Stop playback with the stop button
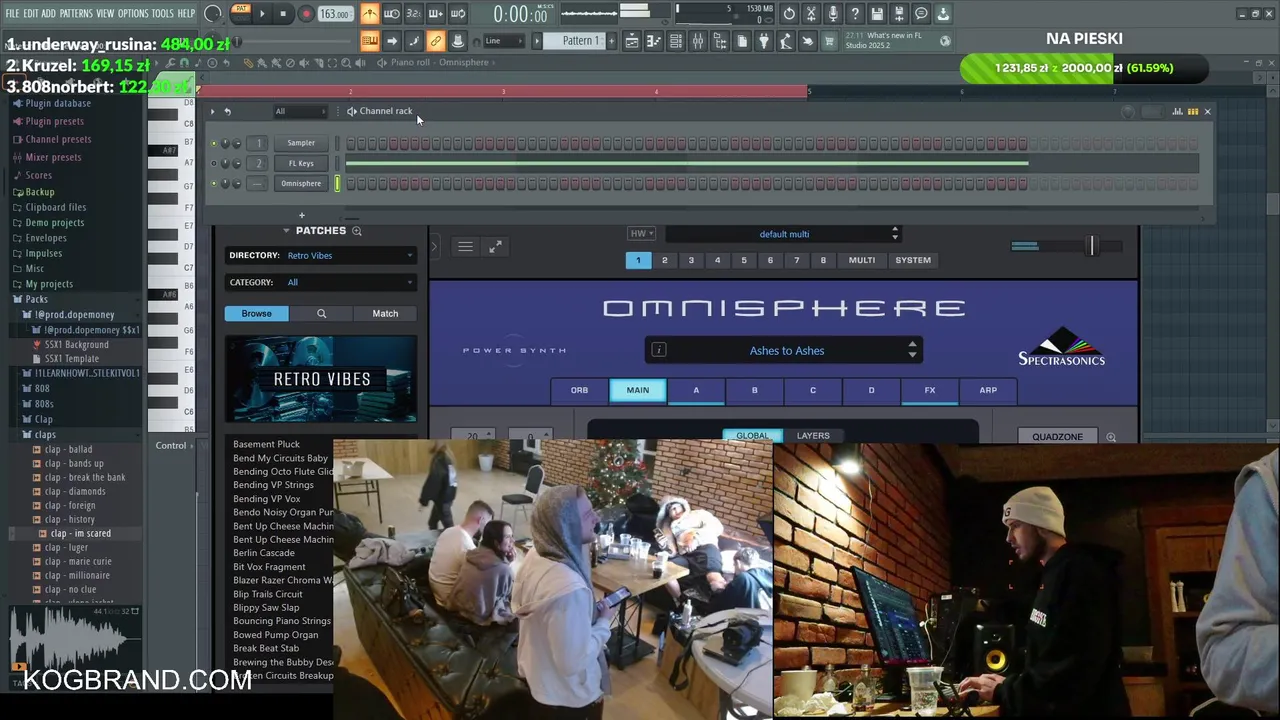 [x=284, y=14]
